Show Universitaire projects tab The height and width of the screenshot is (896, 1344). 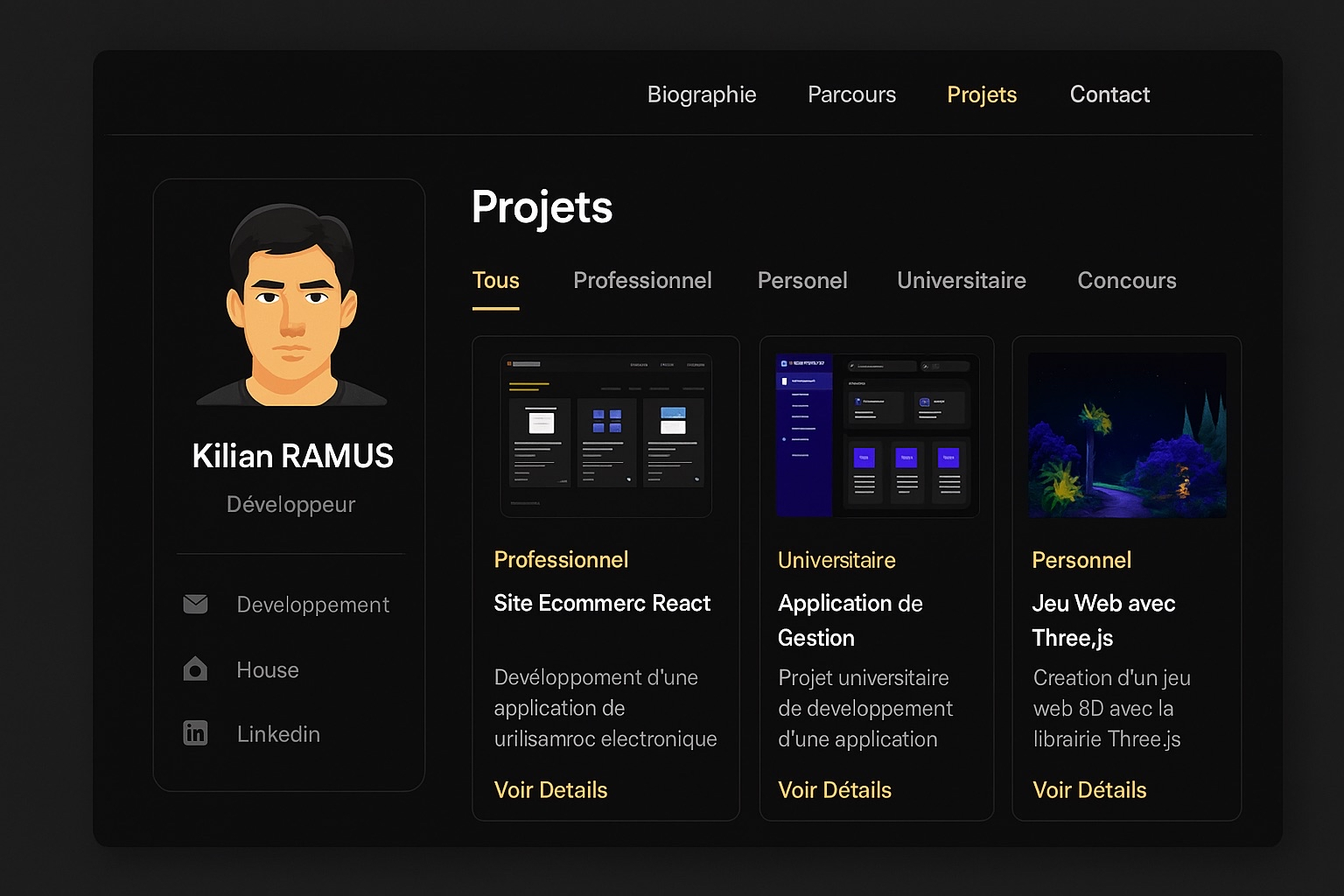[x=961, y=281]
